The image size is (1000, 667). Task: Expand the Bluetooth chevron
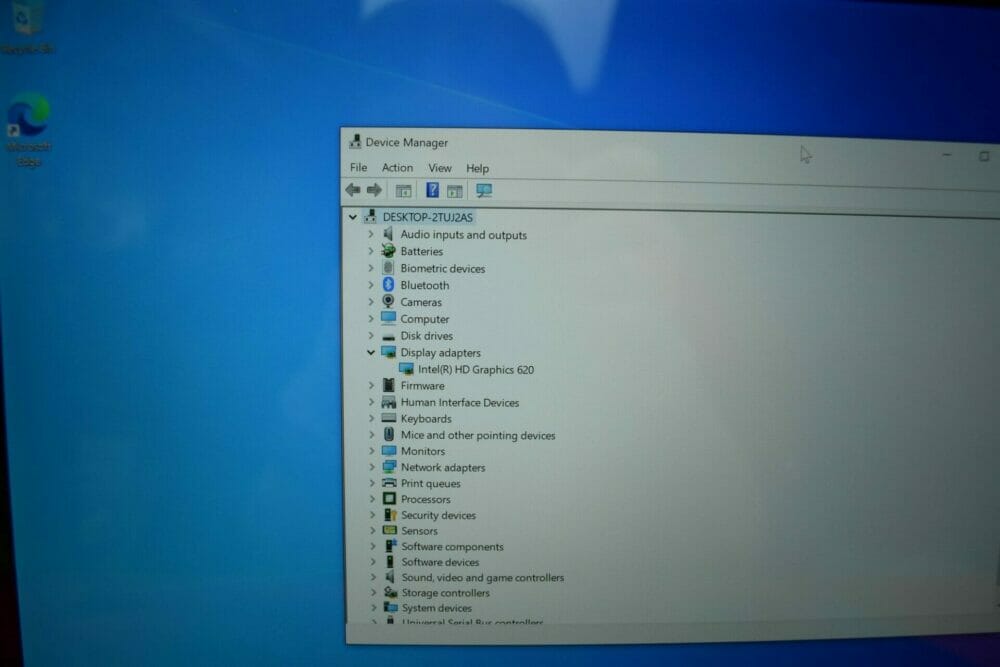coord(371,285)
